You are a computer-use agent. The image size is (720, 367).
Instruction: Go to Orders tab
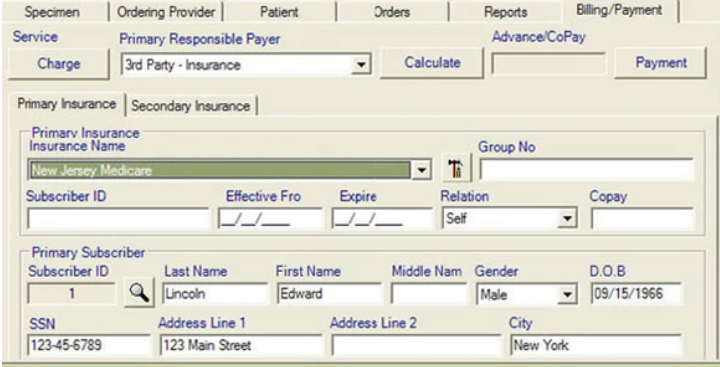[x=392, y=11]
